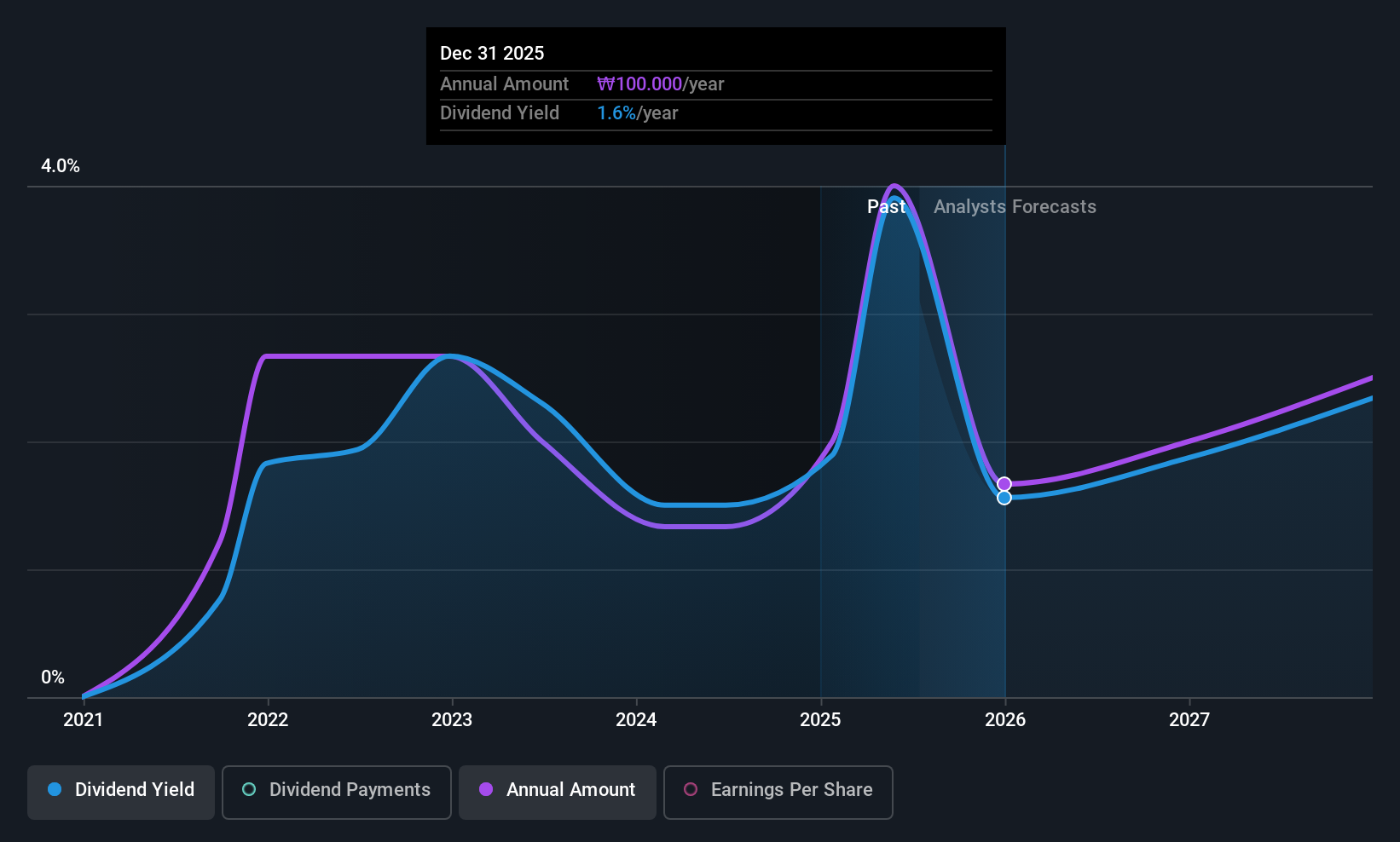Click the 2024 x-axis label
This screenshot has height=842, width=1400.
pos(636,720)
